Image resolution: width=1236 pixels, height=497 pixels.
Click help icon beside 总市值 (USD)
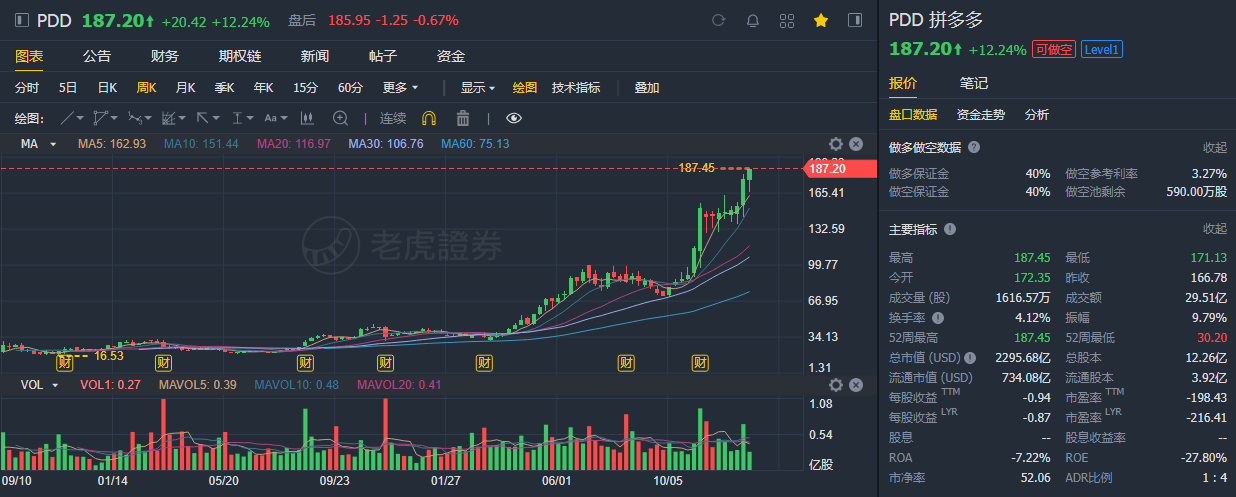point(969,357)
